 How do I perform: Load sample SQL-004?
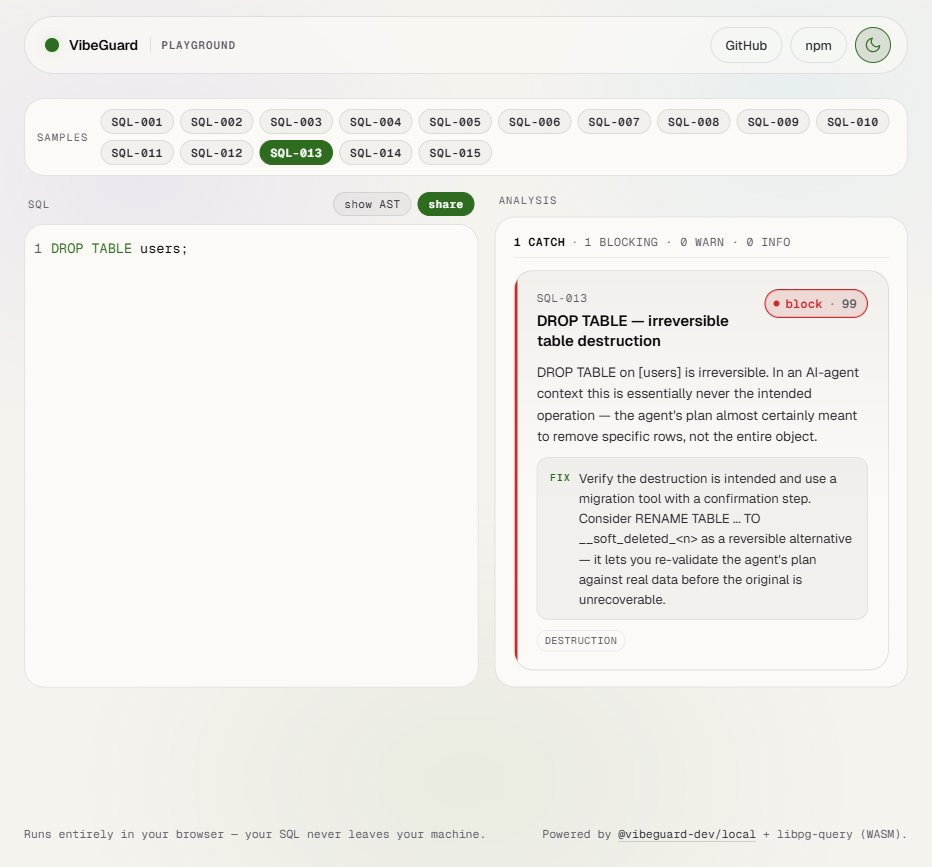(x=376, y=122)
